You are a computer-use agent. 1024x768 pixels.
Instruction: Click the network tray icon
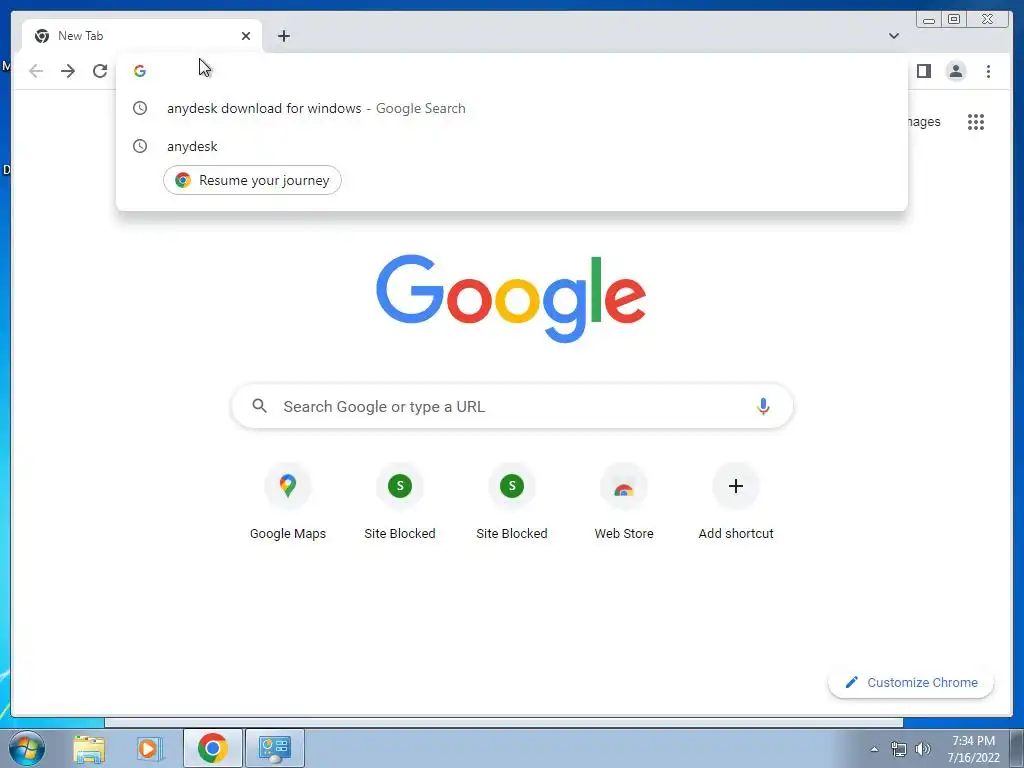point(899,749)
